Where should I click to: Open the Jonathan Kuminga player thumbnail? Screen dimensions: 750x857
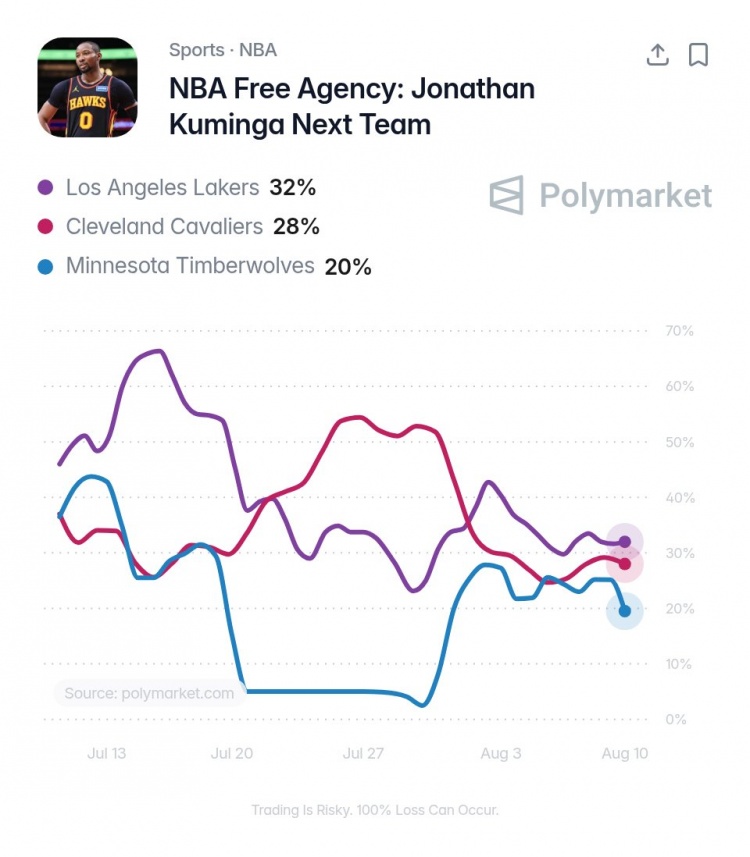coord(87,87)
